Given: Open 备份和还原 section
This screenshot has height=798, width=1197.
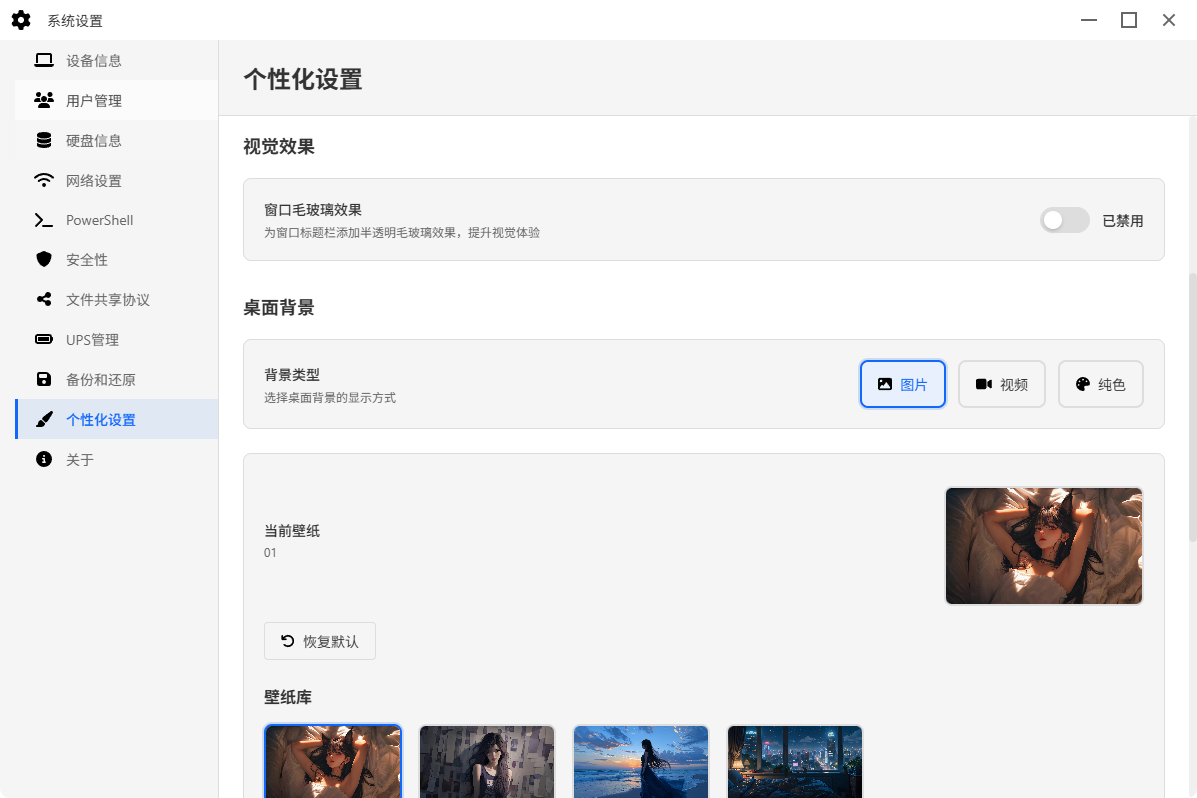Looking at the screenshot, I should 117,380.
